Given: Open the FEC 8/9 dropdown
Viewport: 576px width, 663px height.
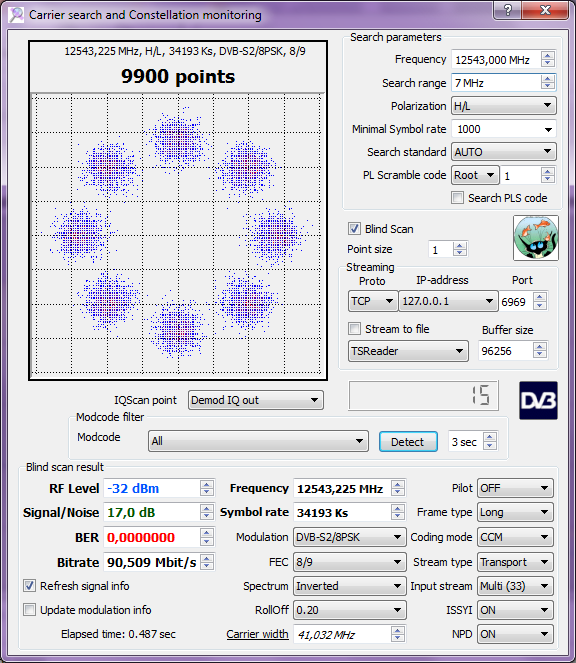Looking at the screenshot, I should pos(349,562).
